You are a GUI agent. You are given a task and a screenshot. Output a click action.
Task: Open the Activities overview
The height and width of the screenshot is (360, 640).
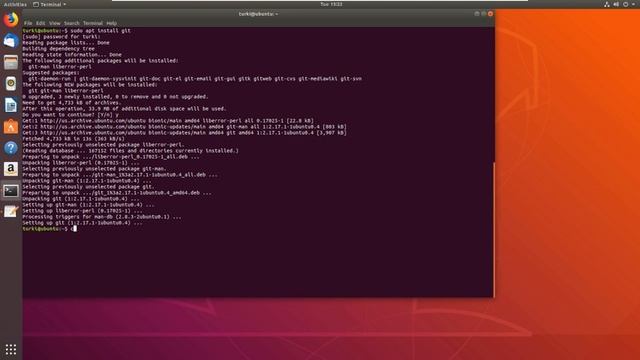(15, 4)
